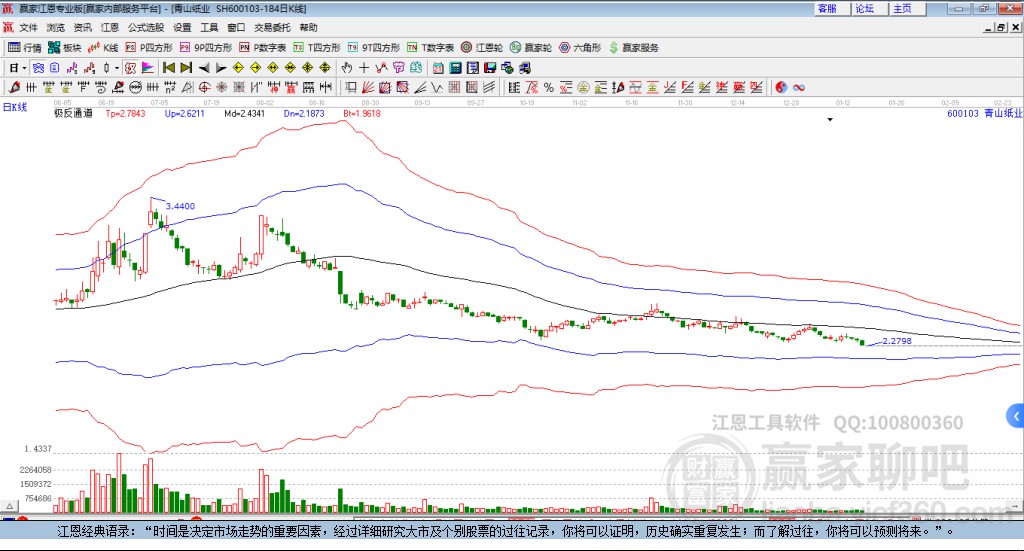1024x551 pixels.
Task: Open the 浏览 menu
Action: point(56,27)
